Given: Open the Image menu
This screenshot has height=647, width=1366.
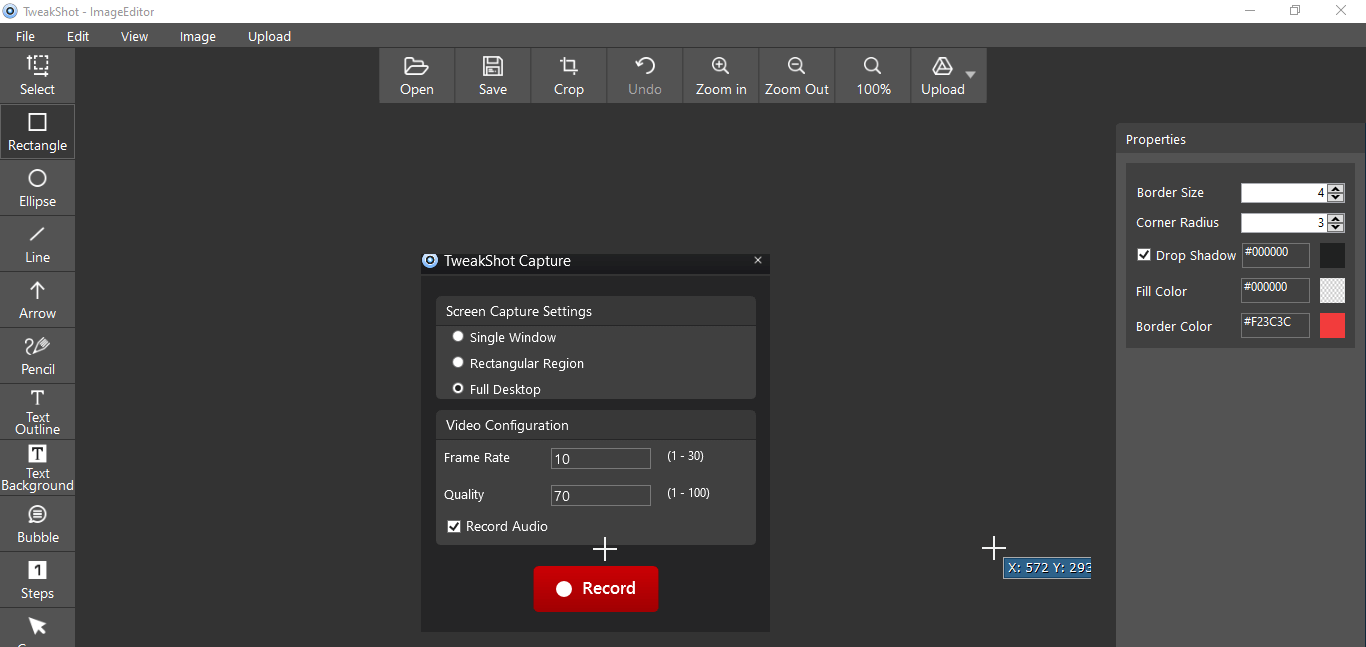Looking at the screenshot, I should click(197, 36).
